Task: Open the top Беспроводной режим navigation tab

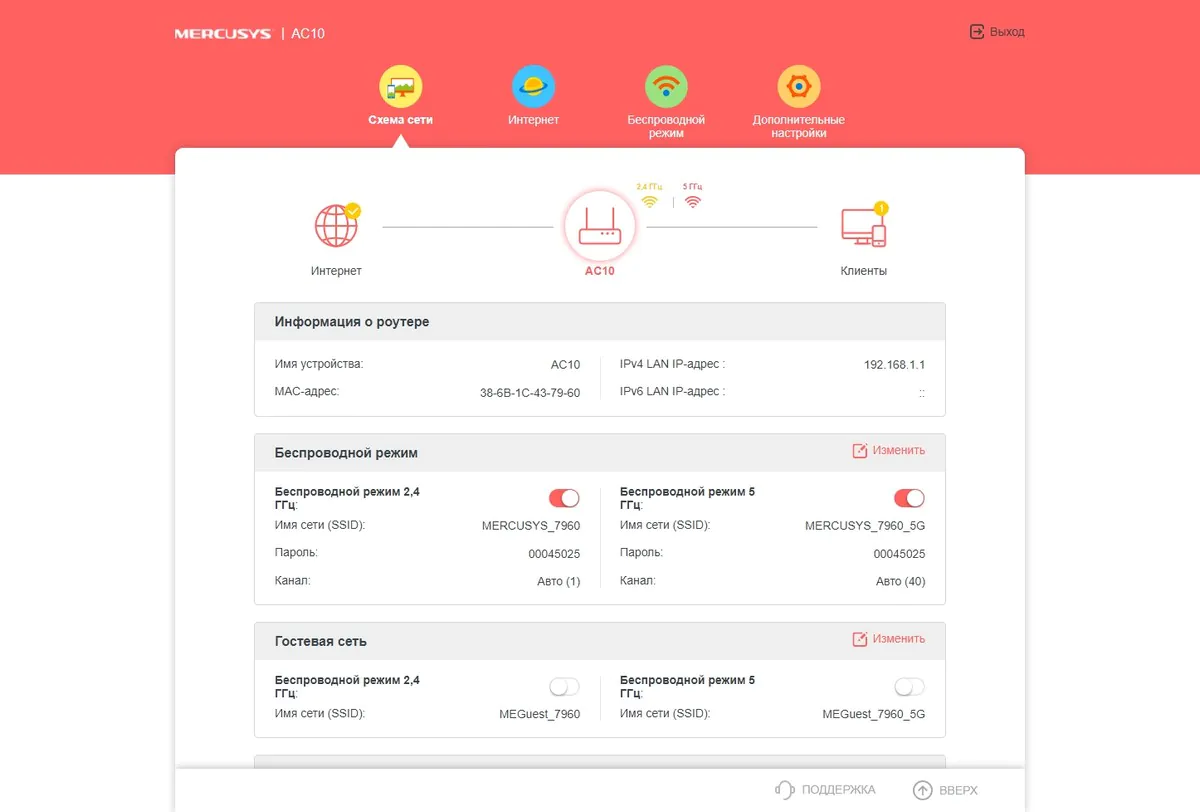Action: [666, 103]
